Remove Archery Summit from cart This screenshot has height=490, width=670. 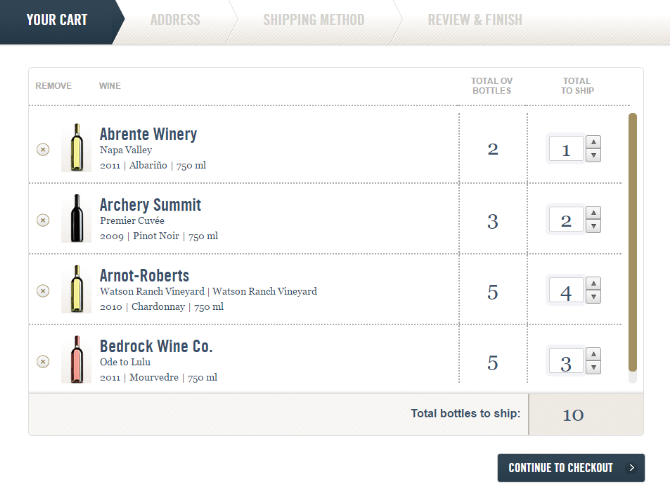pyautogui.click(x=43, y=220)
